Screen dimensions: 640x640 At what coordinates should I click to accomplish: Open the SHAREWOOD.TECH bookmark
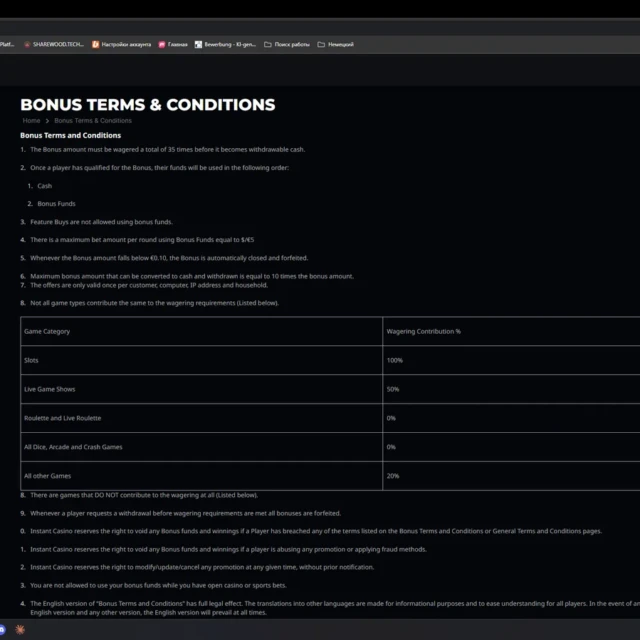(54, 44)
